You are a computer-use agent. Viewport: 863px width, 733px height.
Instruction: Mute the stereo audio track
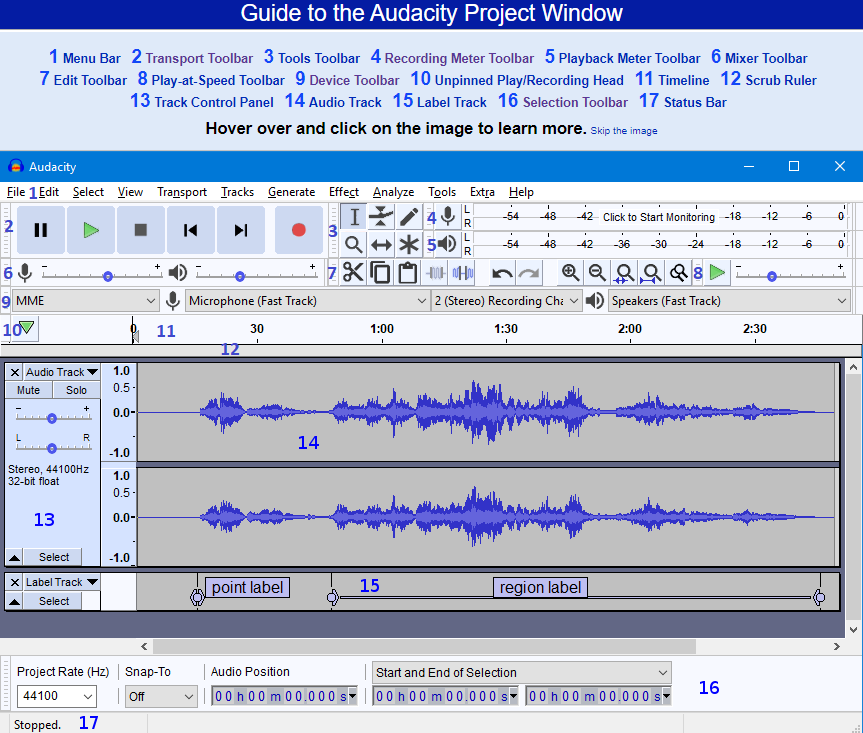point(27,390)
